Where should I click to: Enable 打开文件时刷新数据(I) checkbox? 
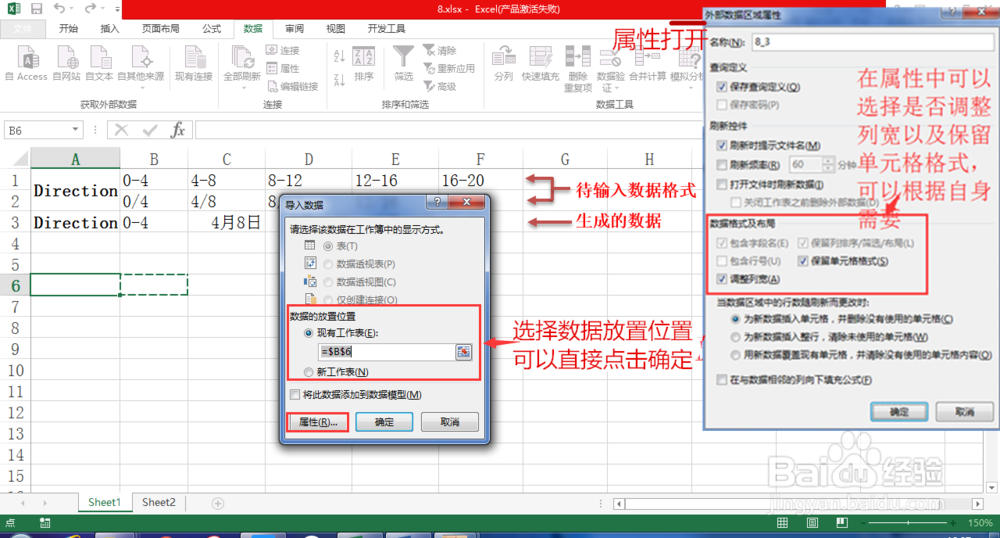coord(722,184)
